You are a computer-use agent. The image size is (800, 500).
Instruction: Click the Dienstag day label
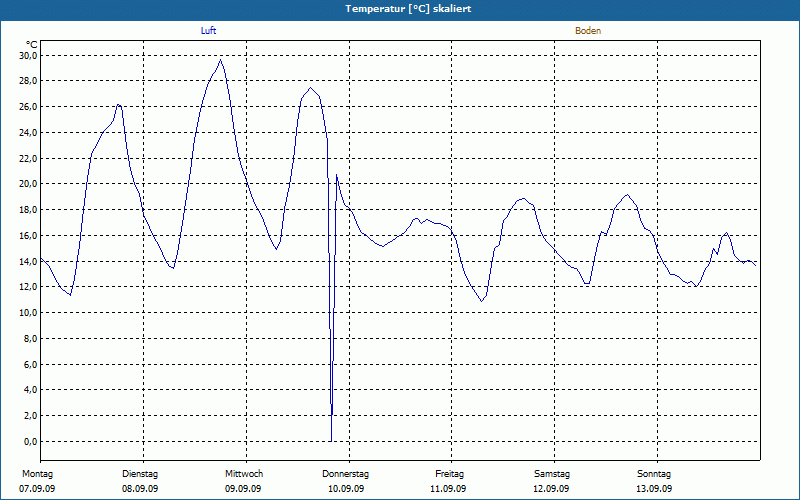[140, 474]
